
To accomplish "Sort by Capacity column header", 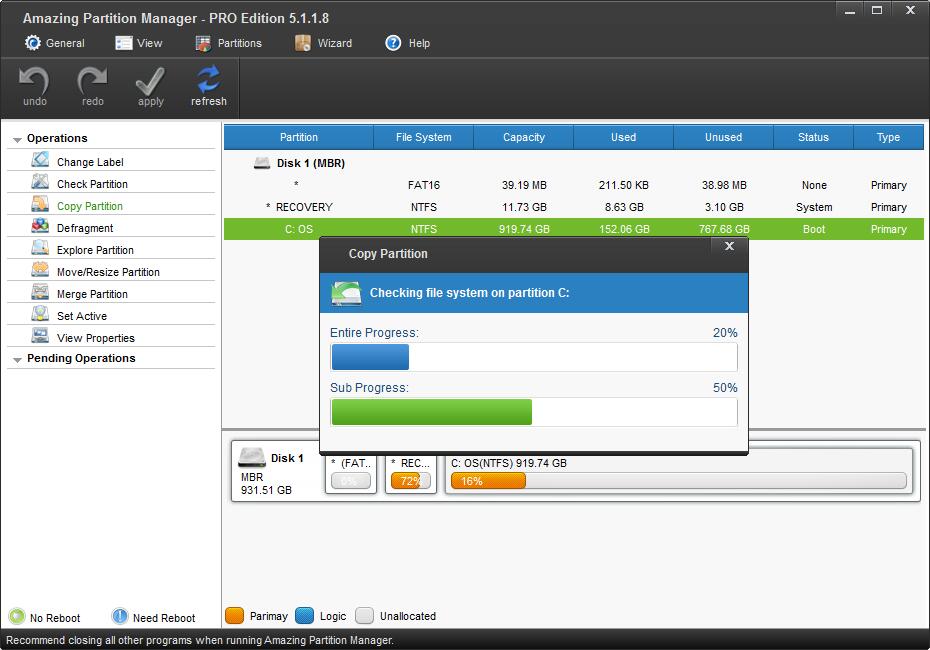I will 524,137.
